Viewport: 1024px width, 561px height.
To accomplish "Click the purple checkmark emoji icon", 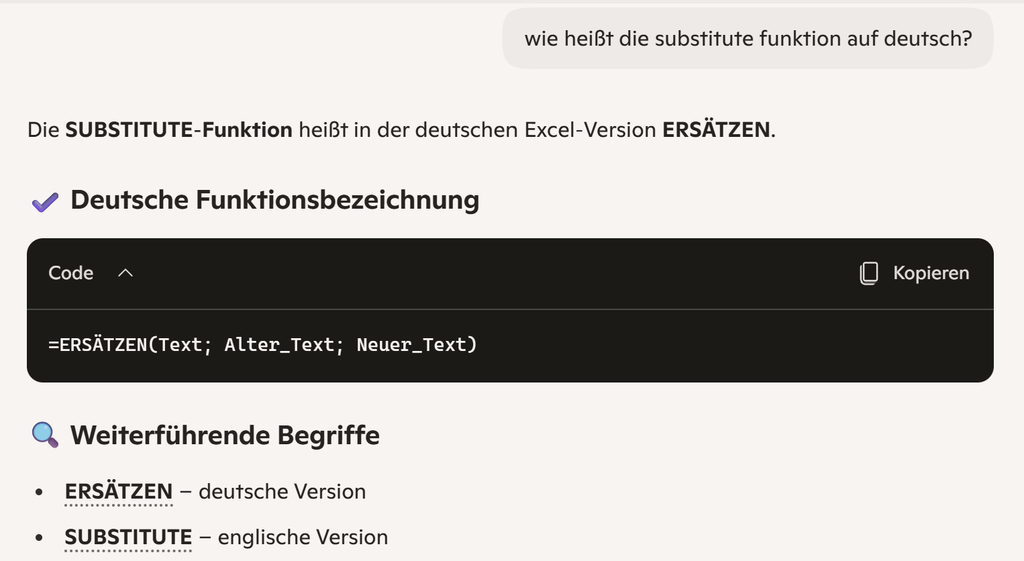I will point(45,202).
